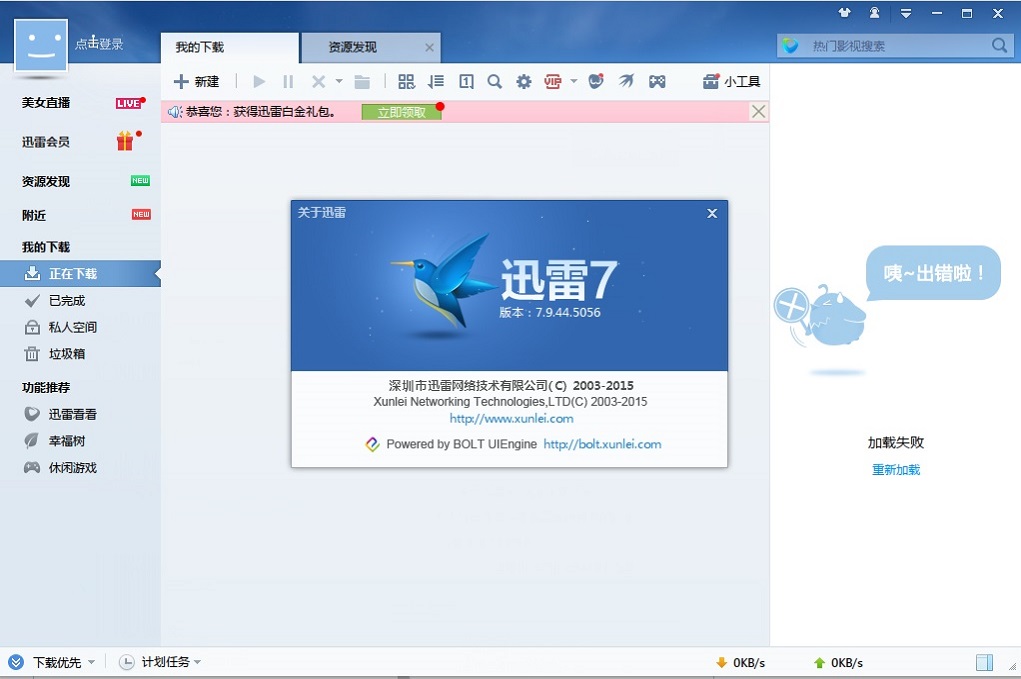Viewport: 1021px width, 679px height.
Task: Close the 关于迅雷 about dialog
Action: pos(712,213)
